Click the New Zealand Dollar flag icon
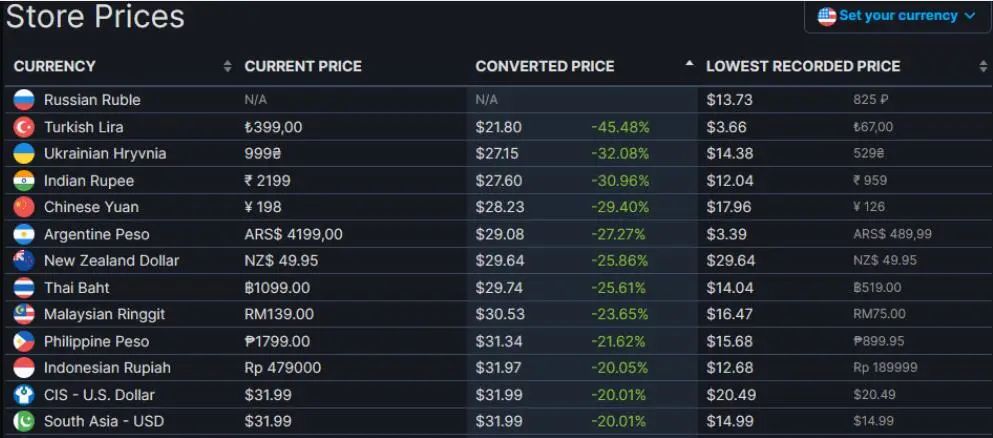The width and height of the screenshot is (993, 438). pyautogui.click(x=24, y=261)
